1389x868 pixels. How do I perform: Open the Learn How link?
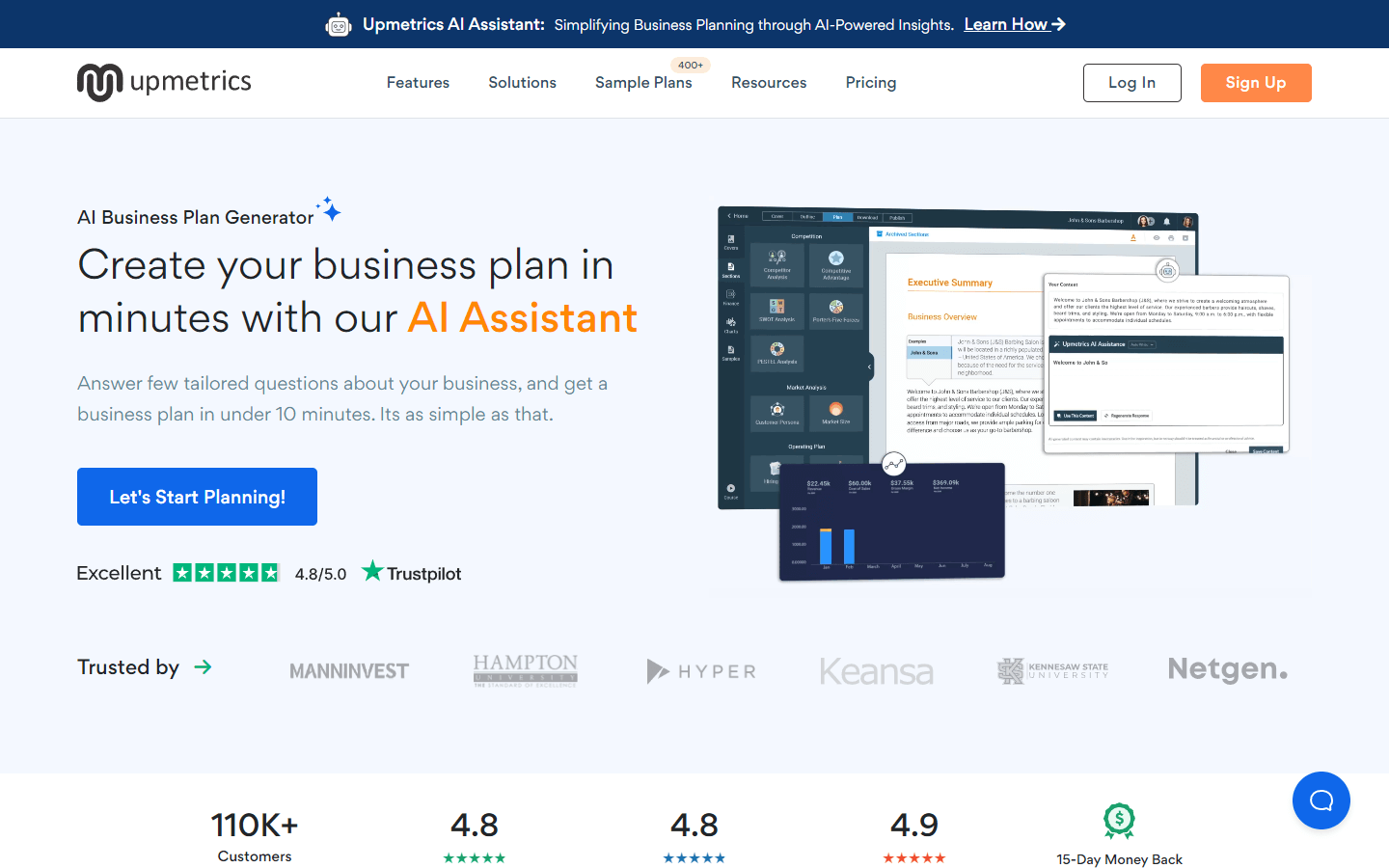(x=1015, y=24)
